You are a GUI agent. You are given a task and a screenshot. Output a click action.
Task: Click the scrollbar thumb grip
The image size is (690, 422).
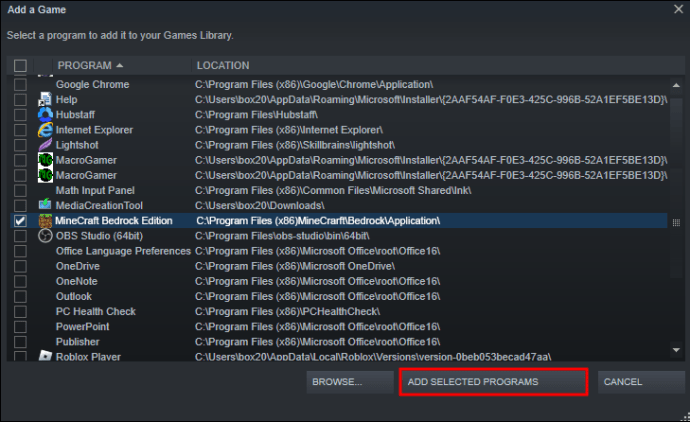tap(676, 223)
